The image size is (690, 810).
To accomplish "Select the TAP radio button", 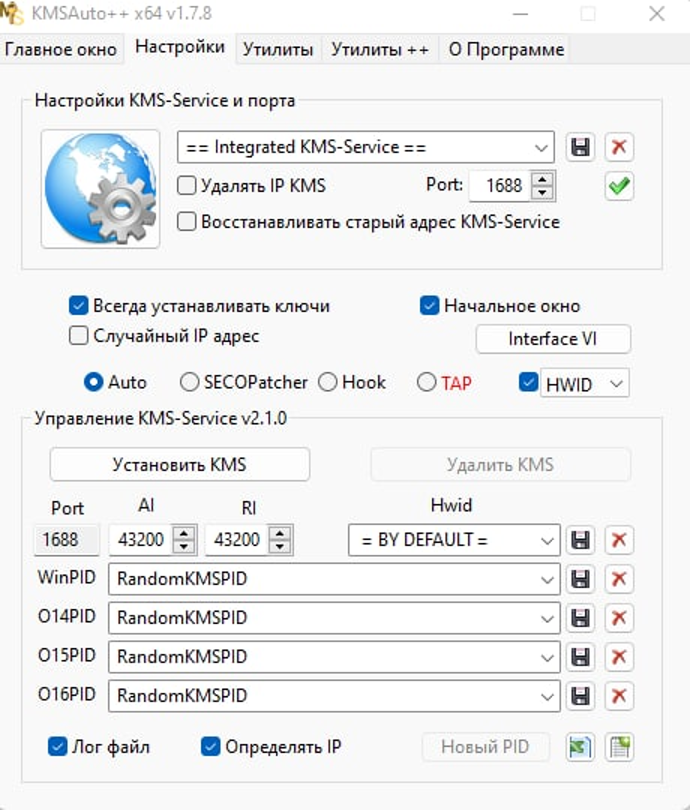I will click(427, 382).
